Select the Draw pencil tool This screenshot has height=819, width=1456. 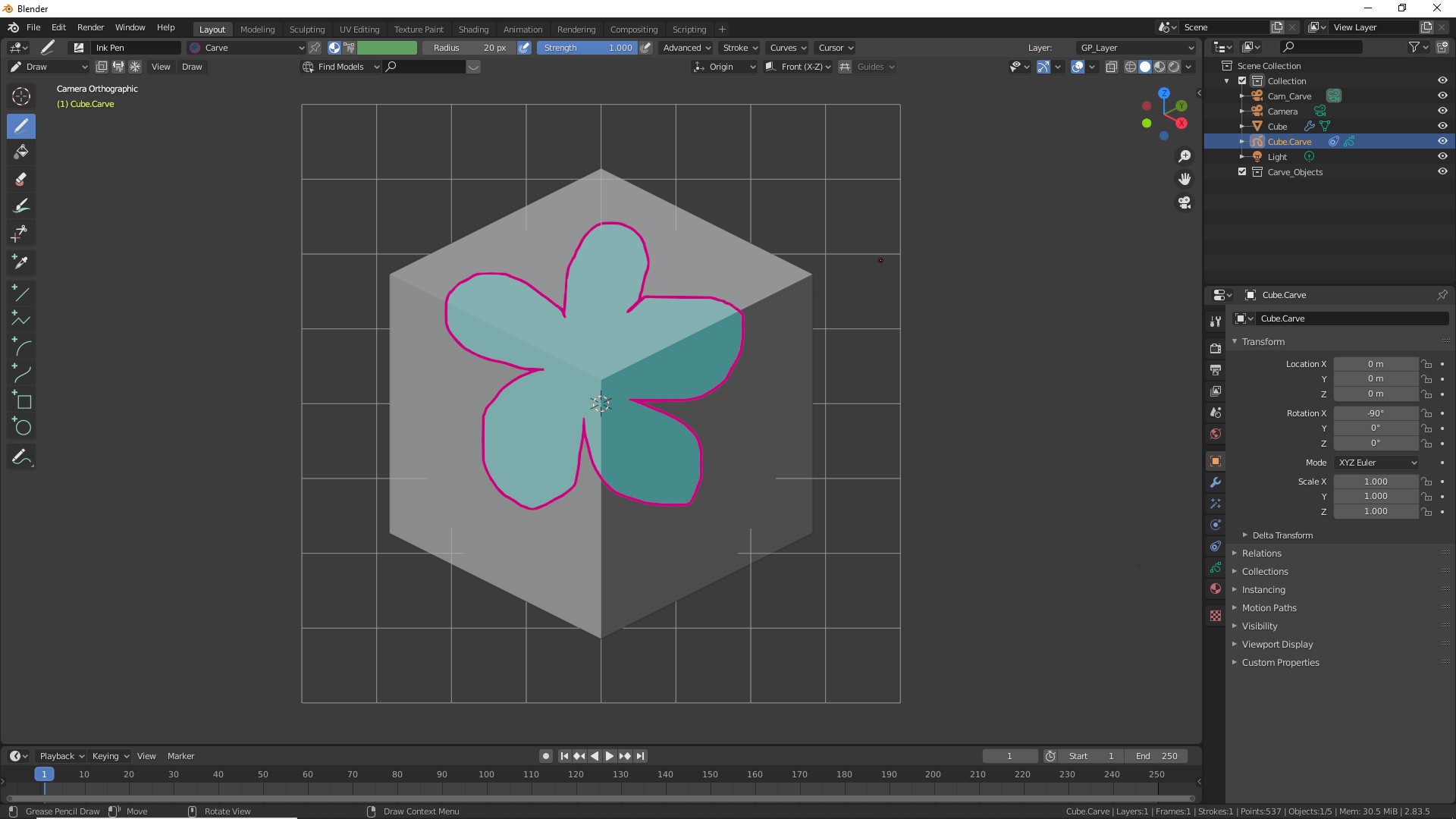click(21, 126)
